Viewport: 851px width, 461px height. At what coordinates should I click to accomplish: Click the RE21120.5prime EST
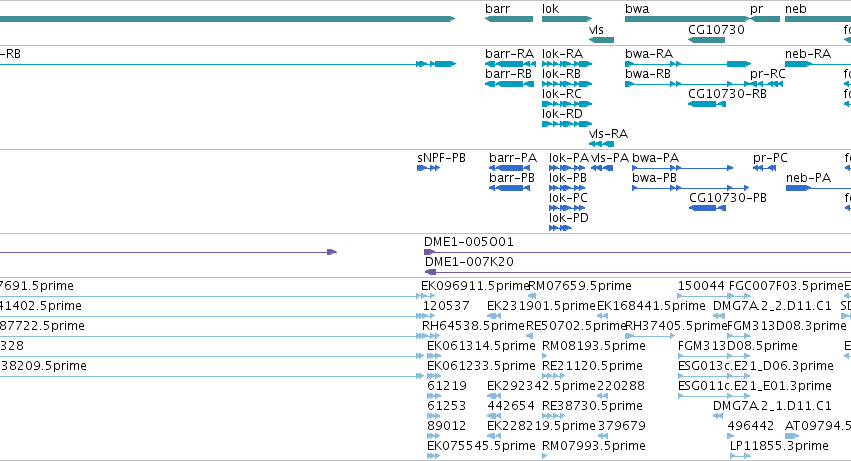coord(554,376)
